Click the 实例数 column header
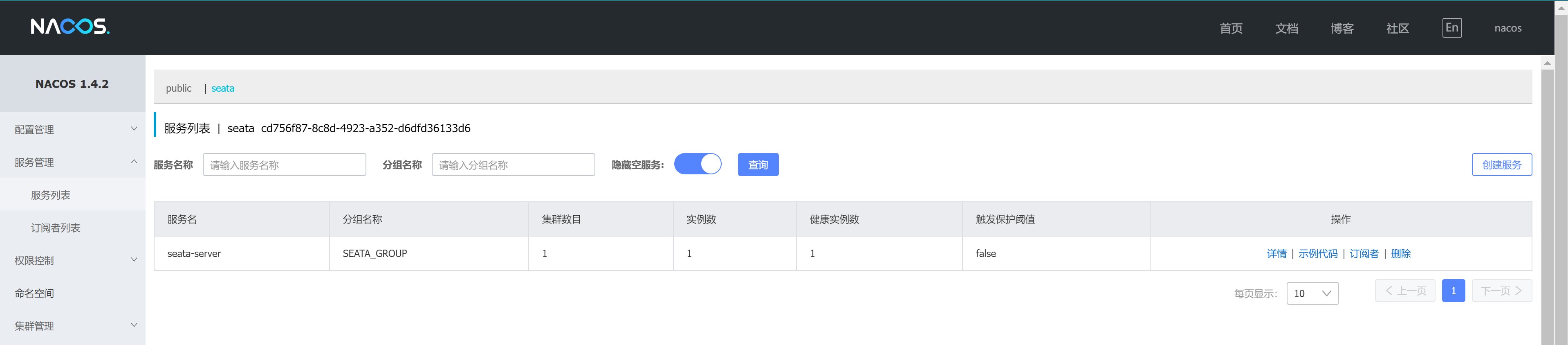1568x345 pixels. [x=735, y=219]
